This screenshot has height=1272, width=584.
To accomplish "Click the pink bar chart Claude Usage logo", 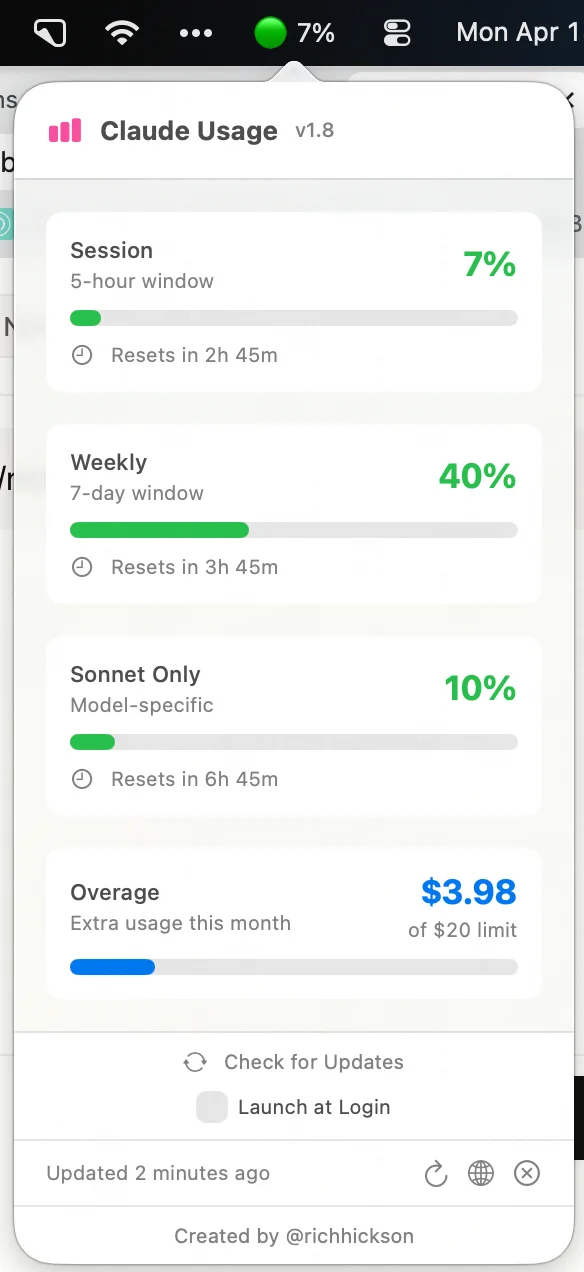I will [65, 131].
